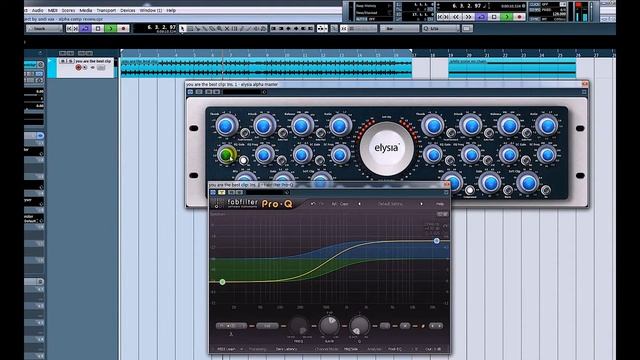Click Record in the main toolbar
The width and height of the screenshot is (640, 360).
(x=123, y=29)
